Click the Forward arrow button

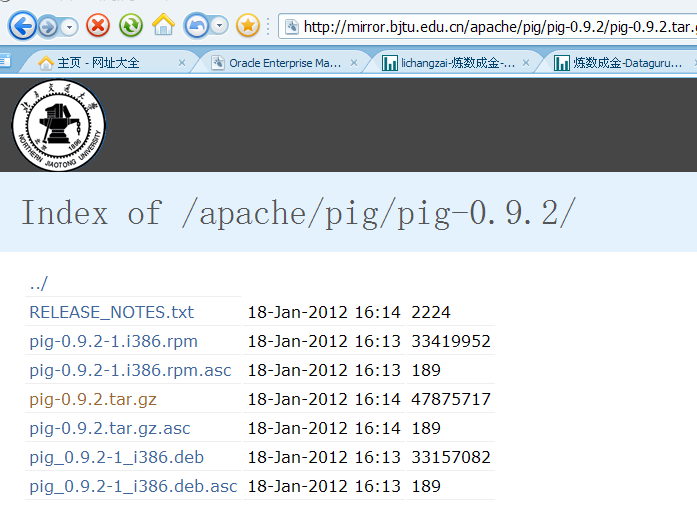tap(48, 27)
